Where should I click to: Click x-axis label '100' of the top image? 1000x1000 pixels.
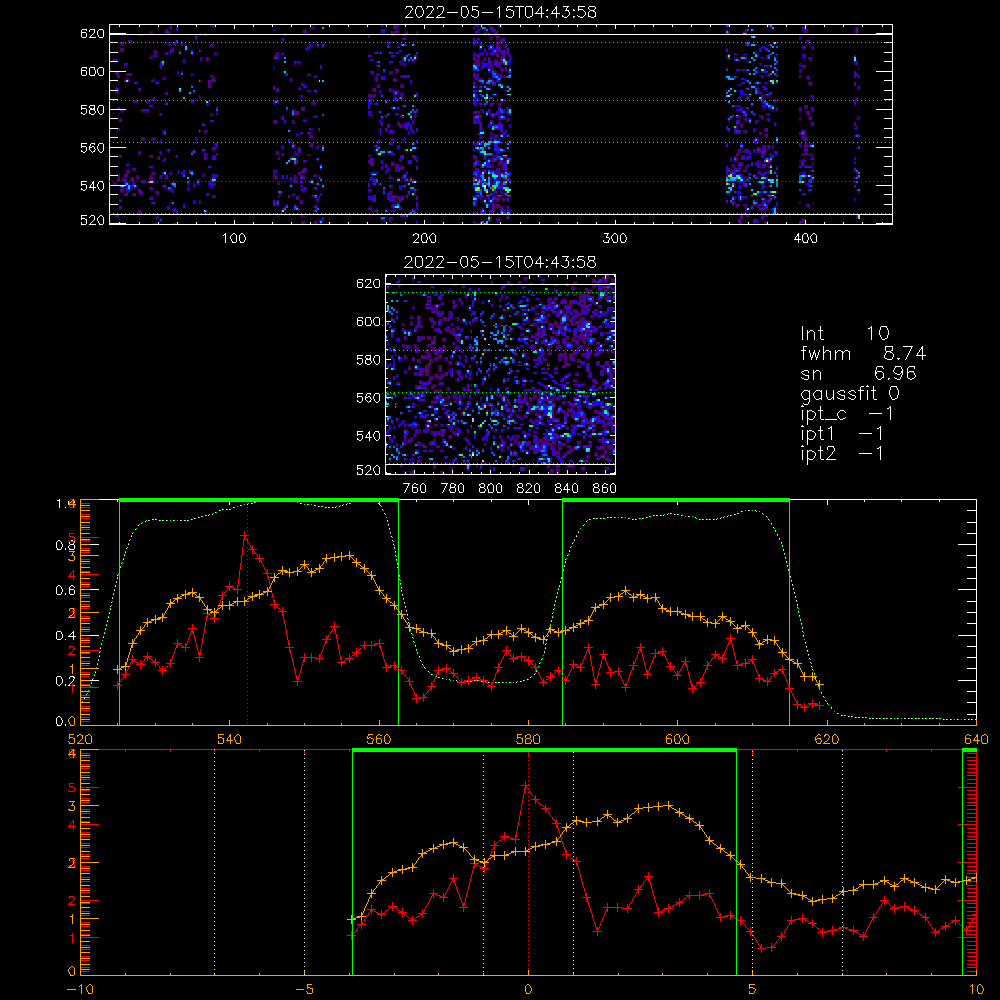(x=234, y=238)
